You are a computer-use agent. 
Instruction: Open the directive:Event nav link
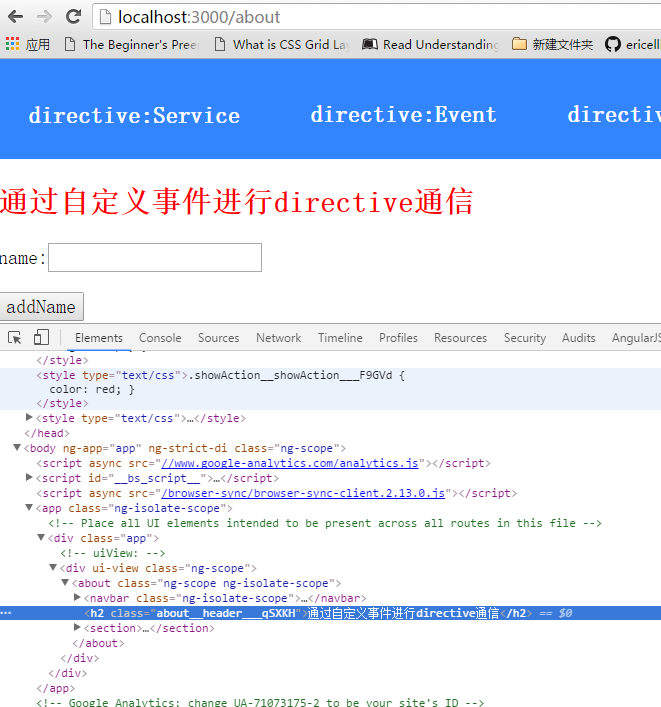point(404,115)
